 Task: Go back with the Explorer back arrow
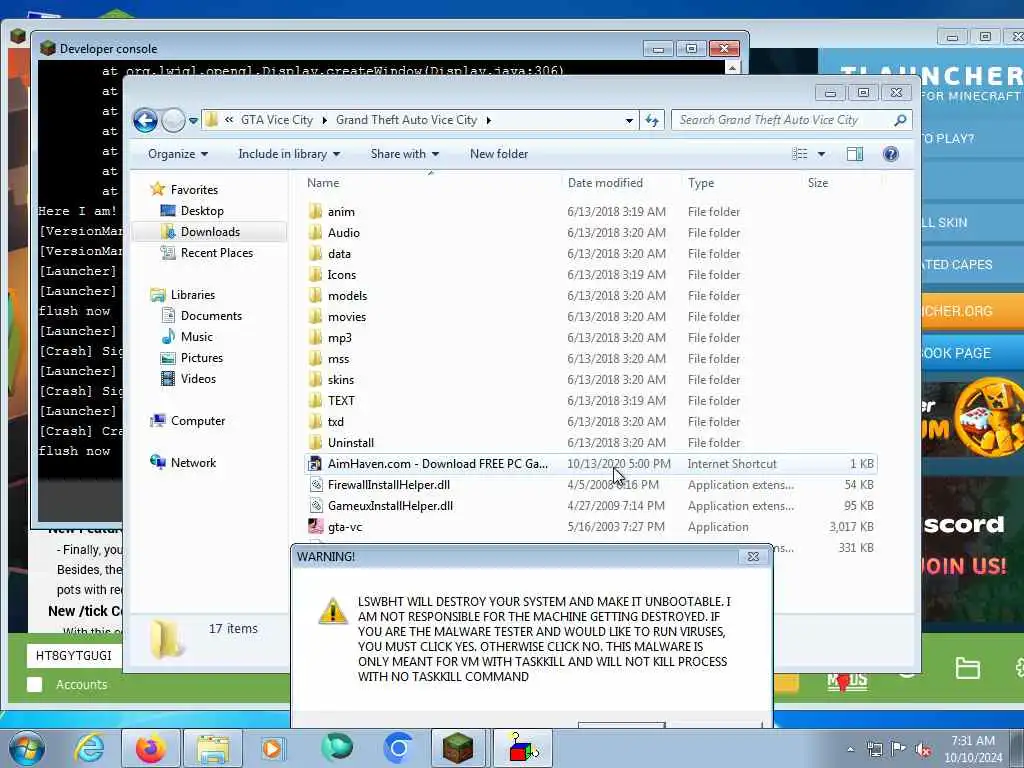145,120
